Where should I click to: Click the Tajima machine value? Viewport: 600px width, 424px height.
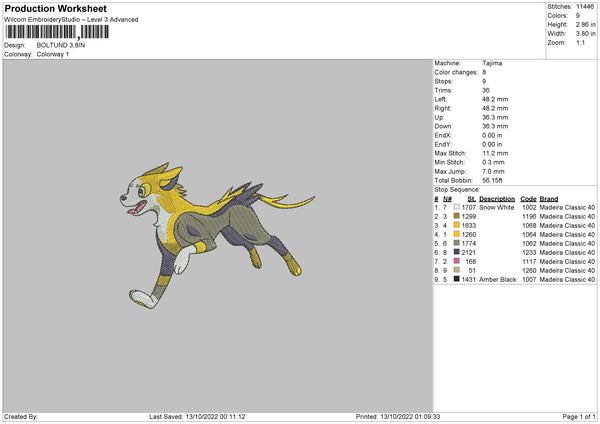click(492, 62)
